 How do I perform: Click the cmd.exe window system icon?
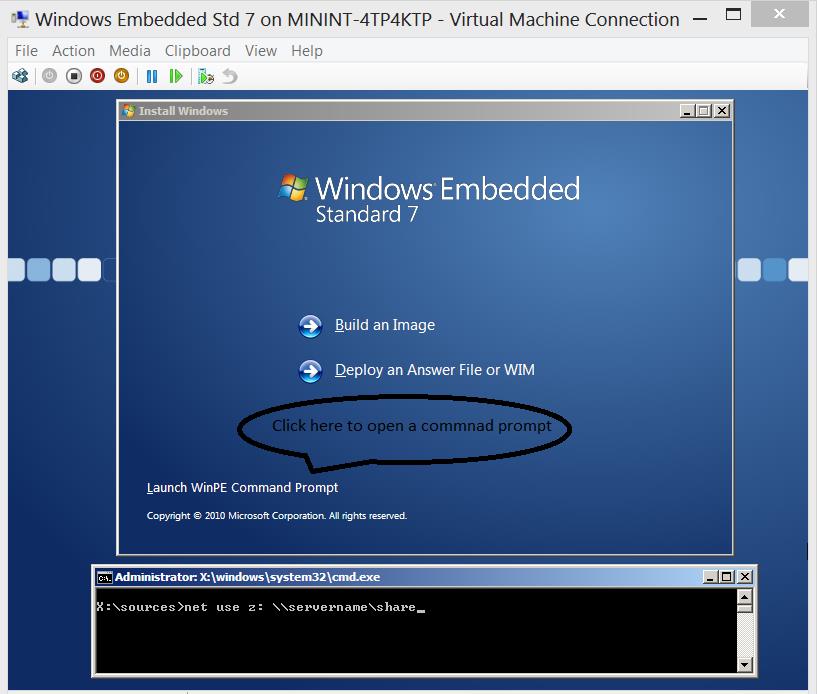[x=105, y=577]
